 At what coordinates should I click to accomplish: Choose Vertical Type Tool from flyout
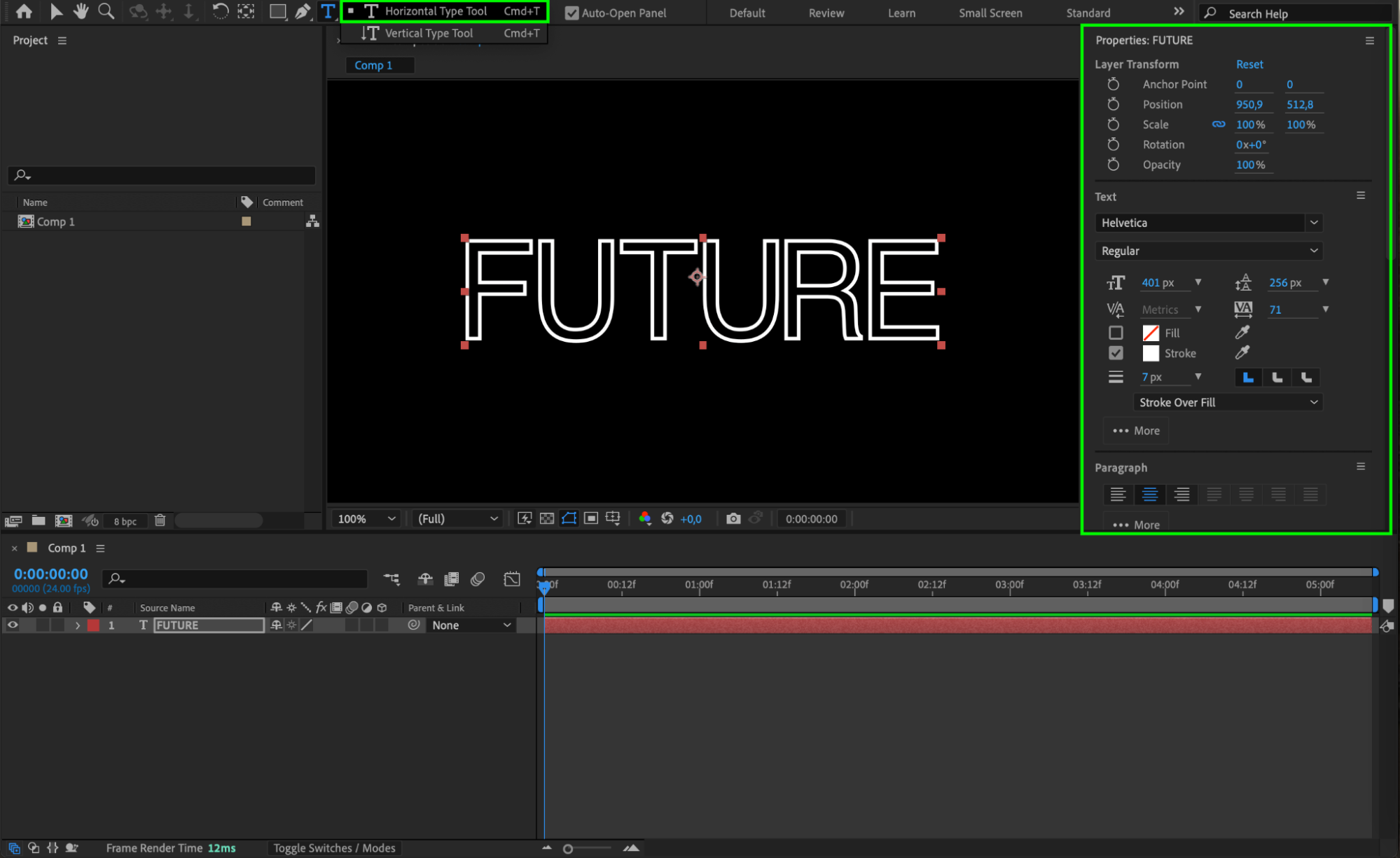(x=444, y=33)
